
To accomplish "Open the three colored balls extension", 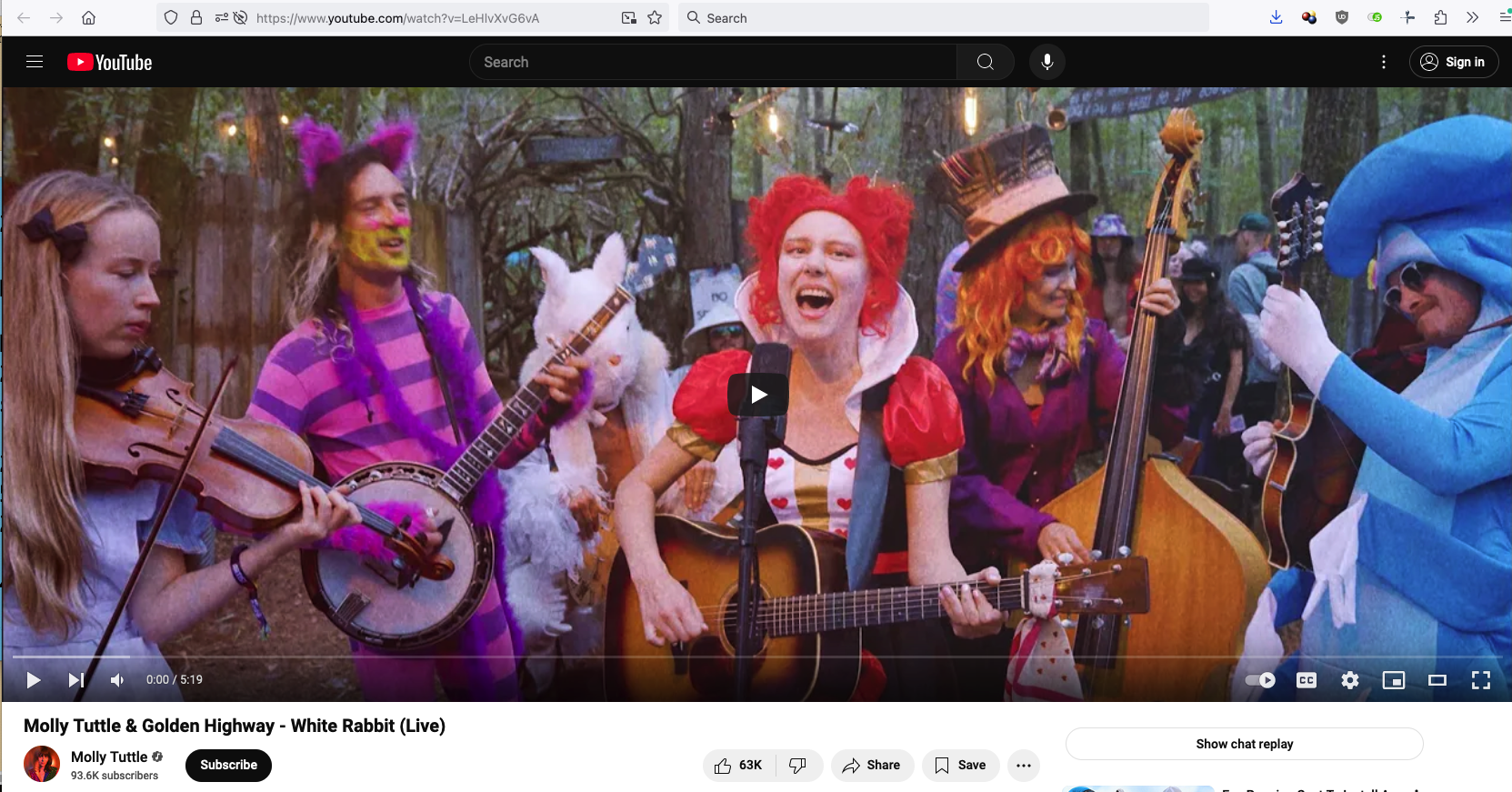I will [1309, 17].
